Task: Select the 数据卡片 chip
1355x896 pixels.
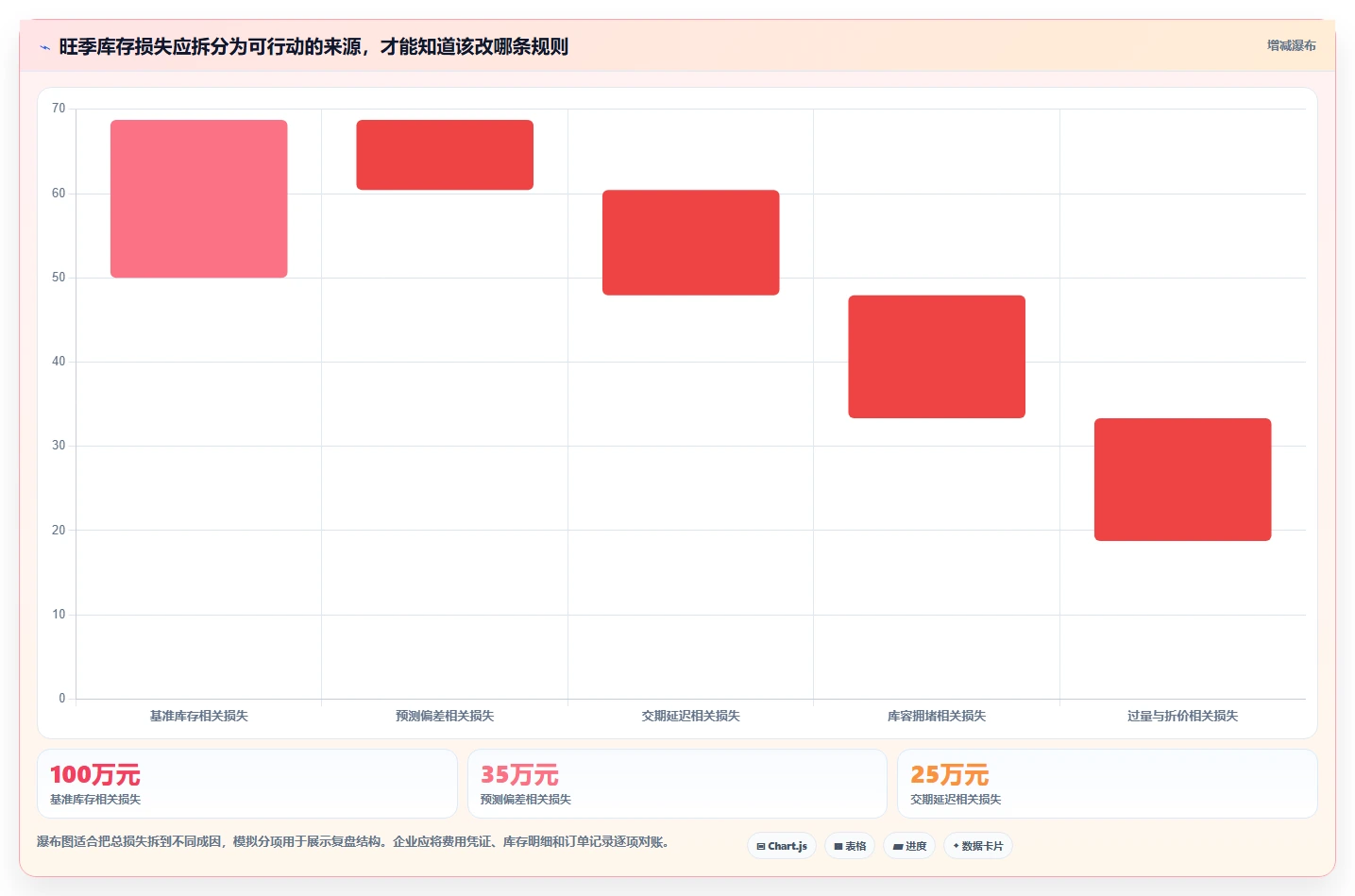Action: [978, 846]
